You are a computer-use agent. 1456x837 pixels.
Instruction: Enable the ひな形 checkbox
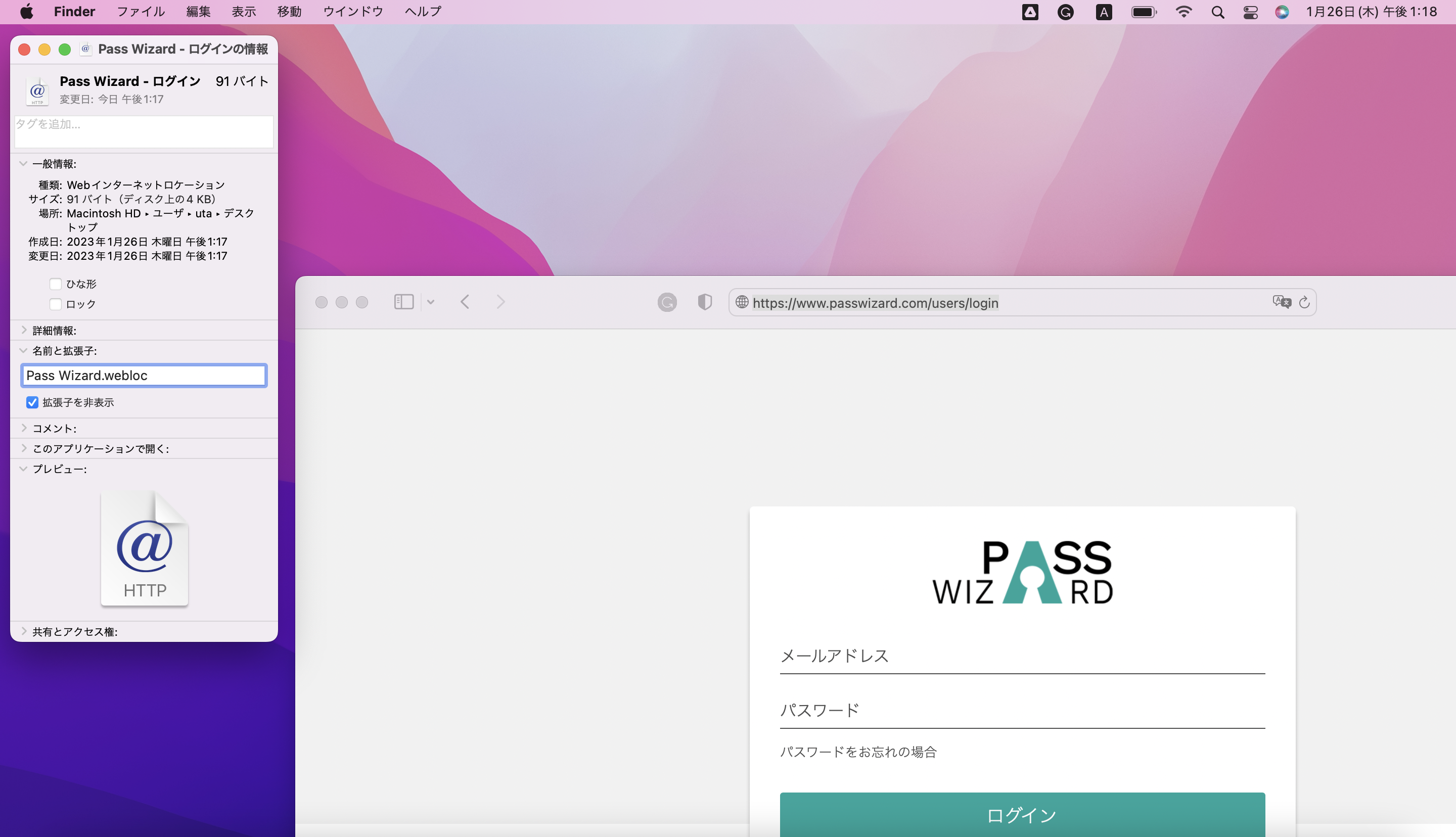(55, 284)
